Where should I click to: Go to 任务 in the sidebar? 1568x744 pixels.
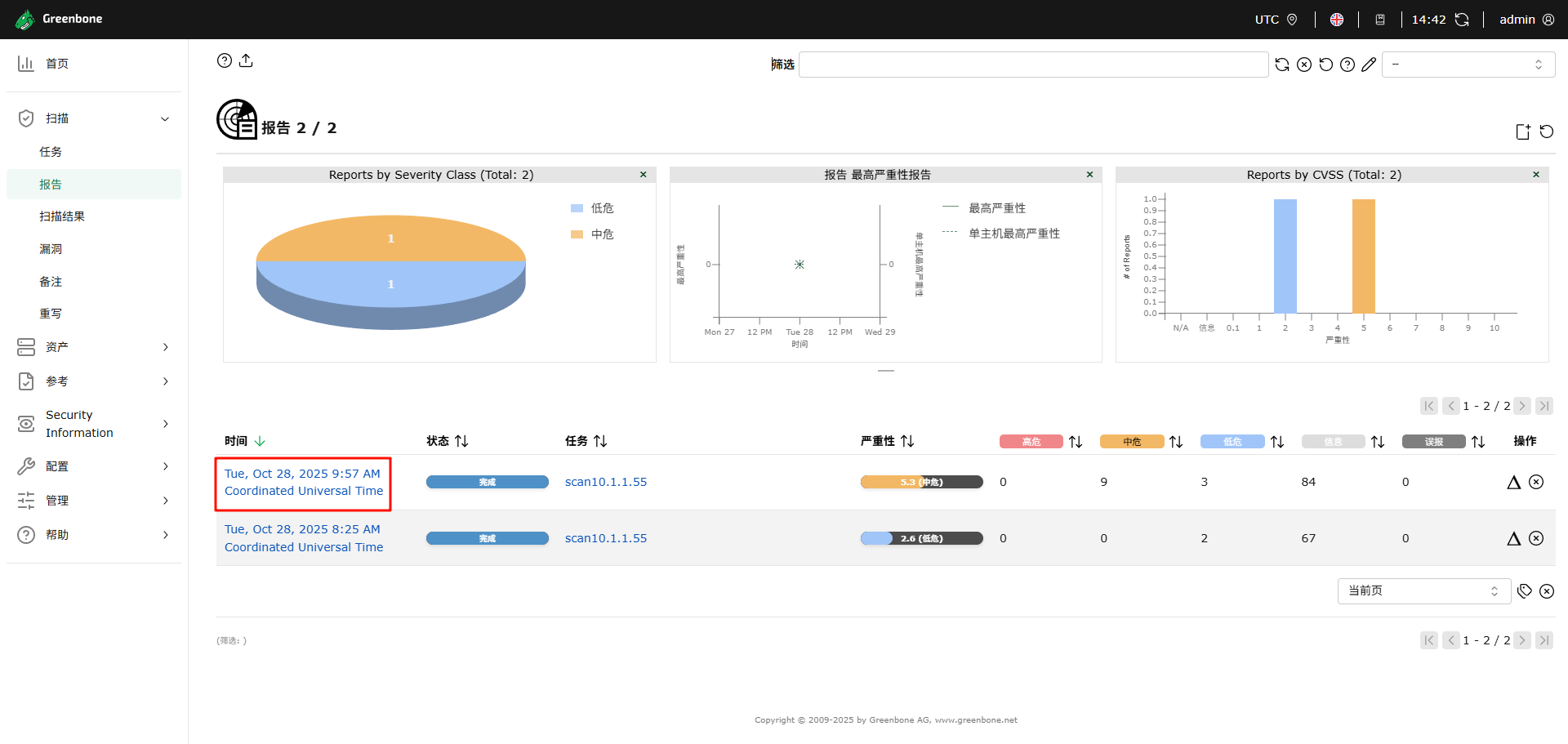(51, 152)
